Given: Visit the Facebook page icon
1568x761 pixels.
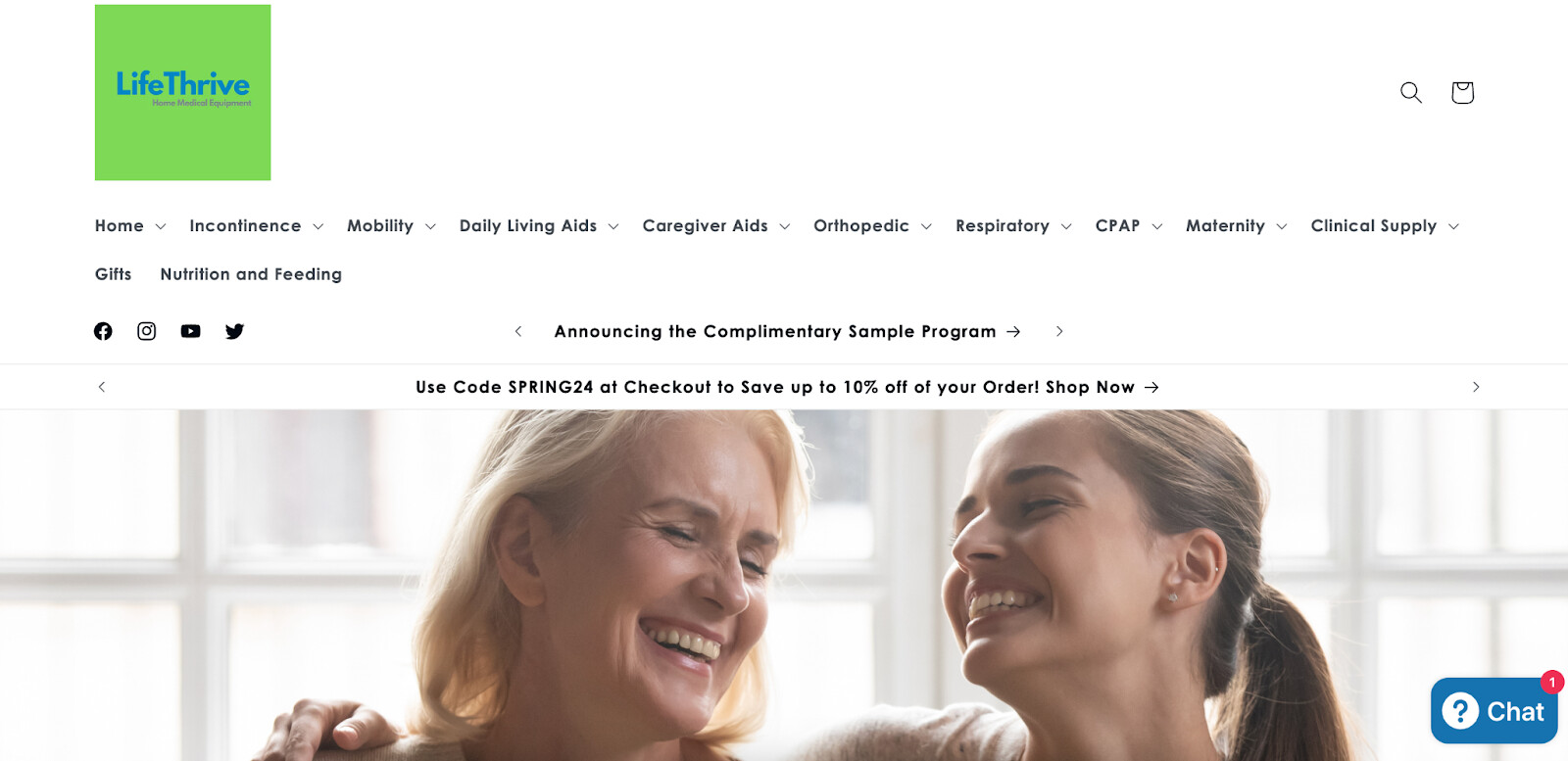Looking at the screenshot, I should coord(103,331).
